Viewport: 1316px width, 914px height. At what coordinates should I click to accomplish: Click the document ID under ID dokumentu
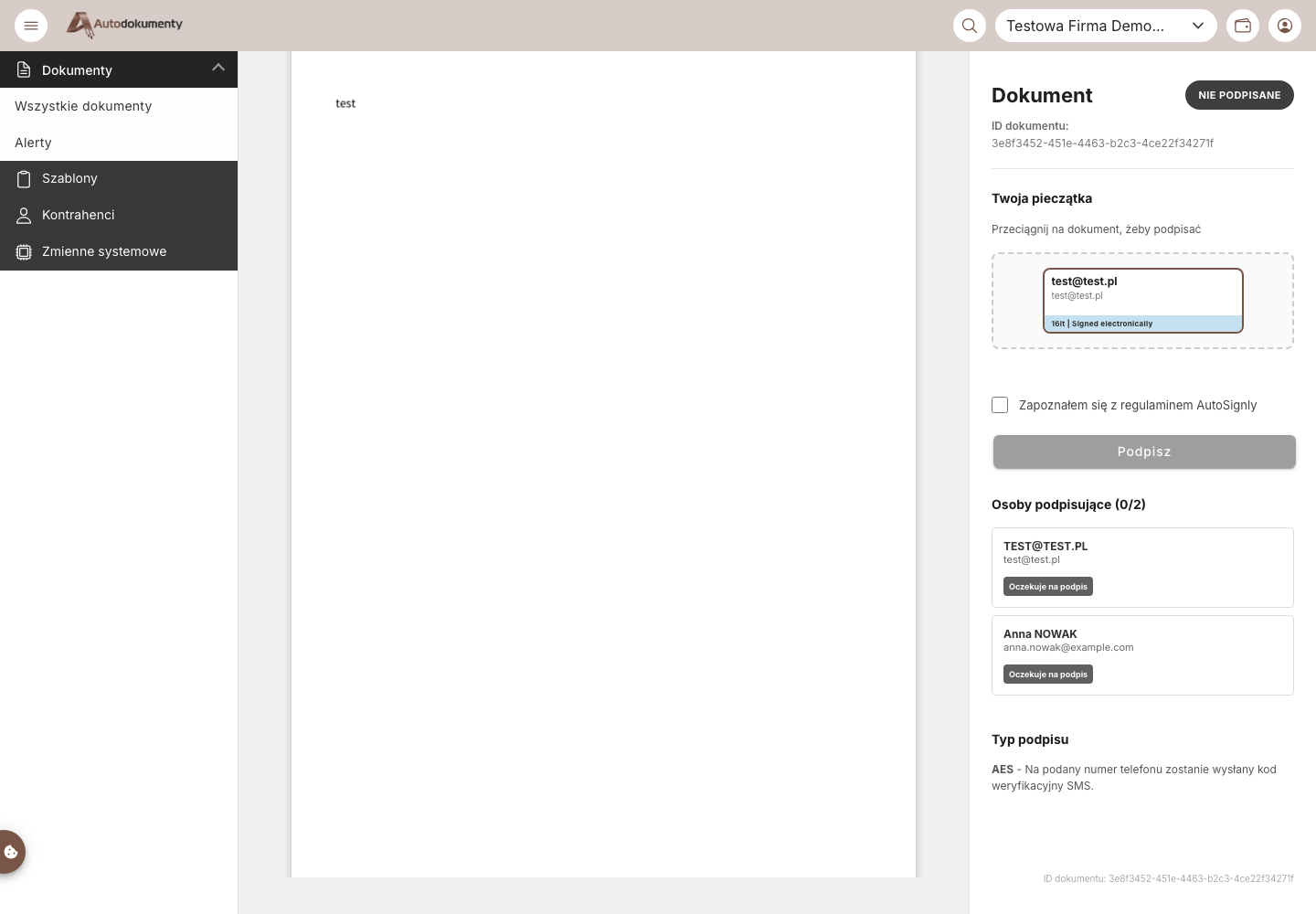point(1102,143)
